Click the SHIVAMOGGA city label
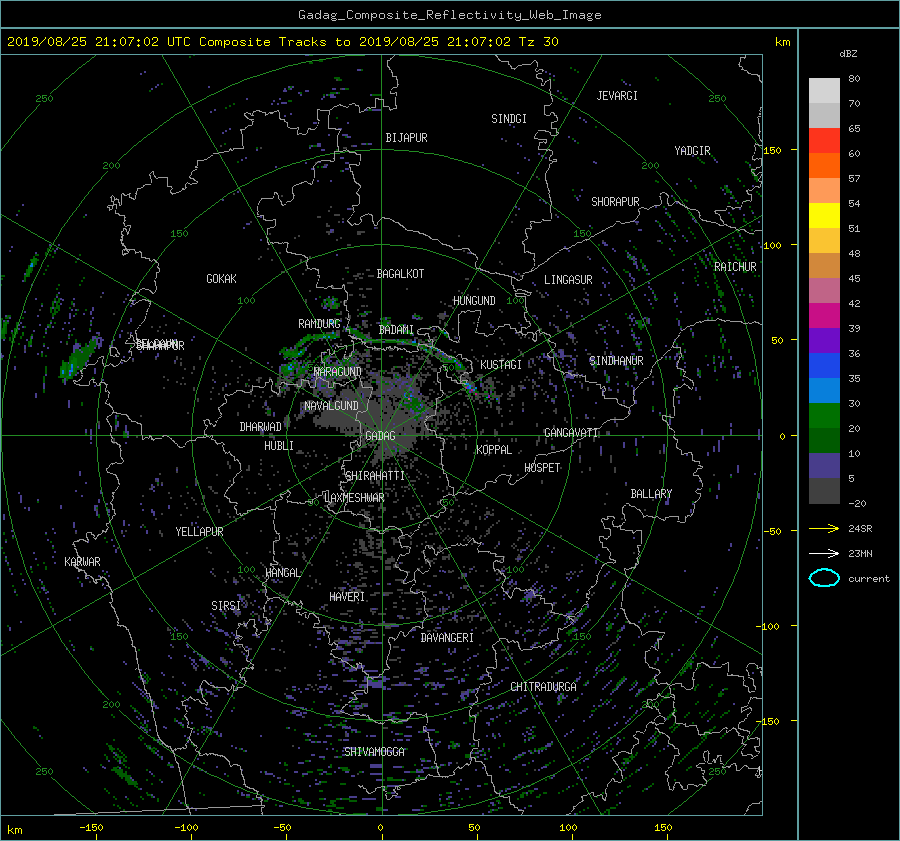 tap(374, 751)
